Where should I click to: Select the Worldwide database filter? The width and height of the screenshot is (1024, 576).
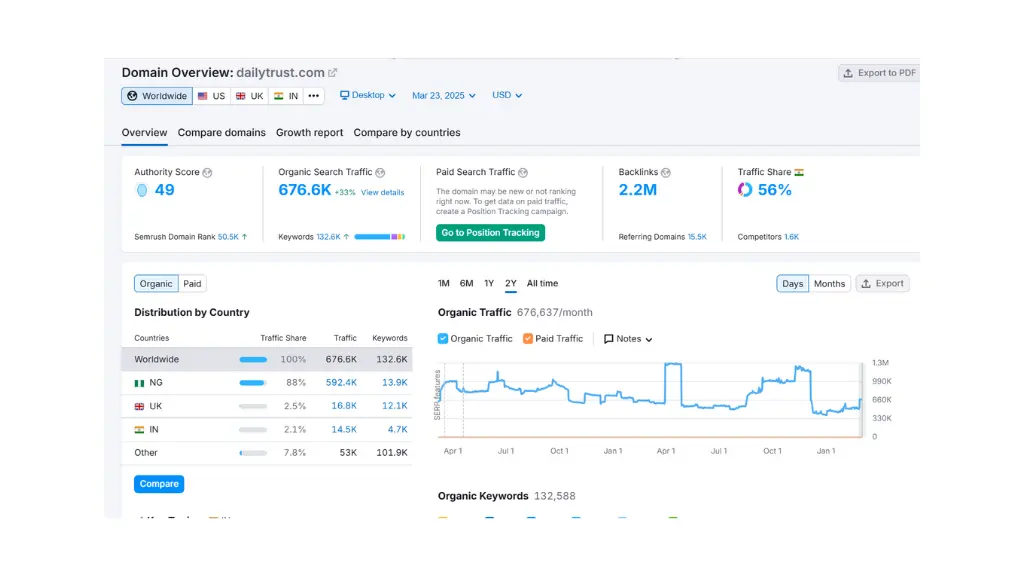coord(157,96)
